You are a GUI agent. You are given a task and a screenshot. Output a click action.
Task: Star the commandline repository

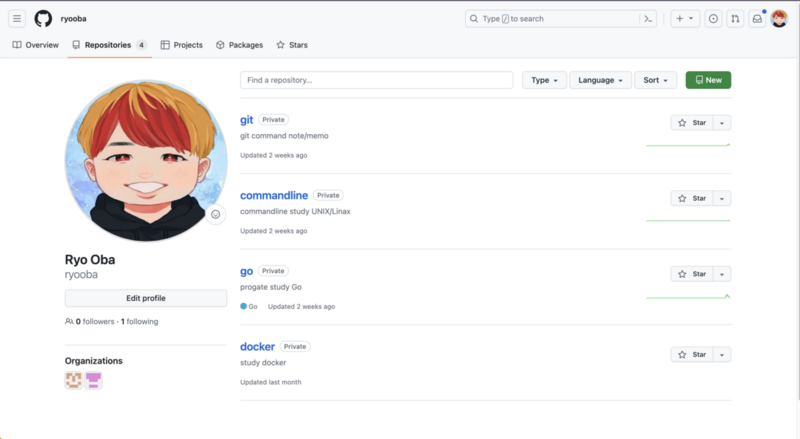[x=691, y=198]
